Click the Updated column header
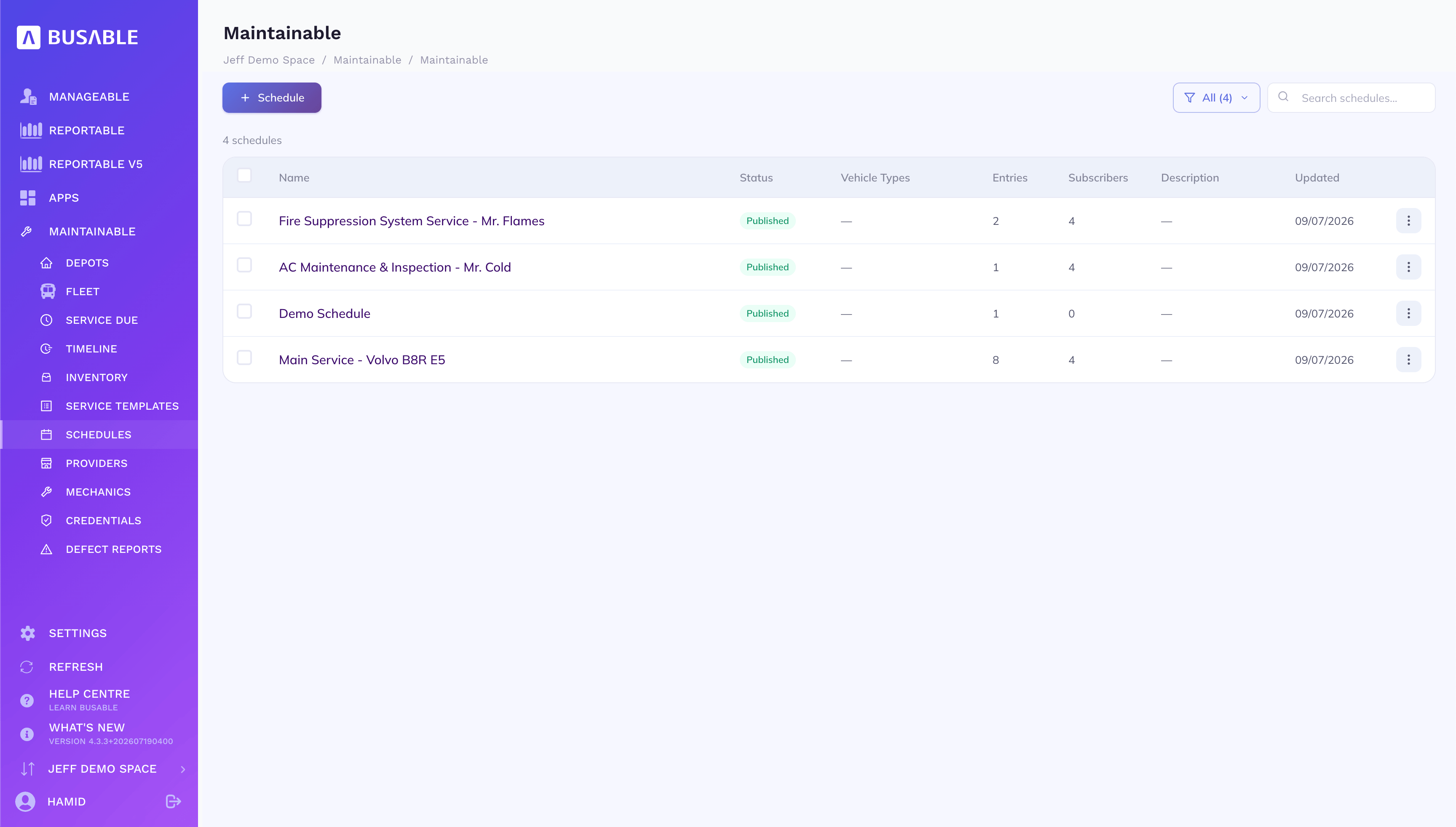Screen dimensions: 1456x827 [x=1317, y=178]
